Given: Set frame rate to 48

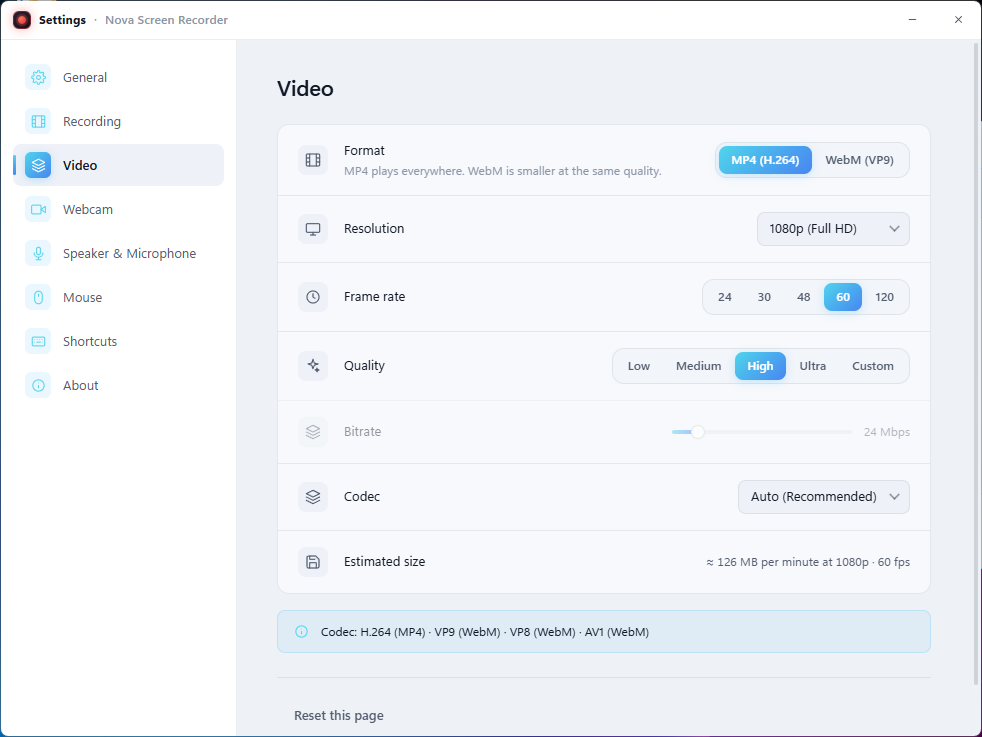Looking at the screenshot, I should pos(804,297).
